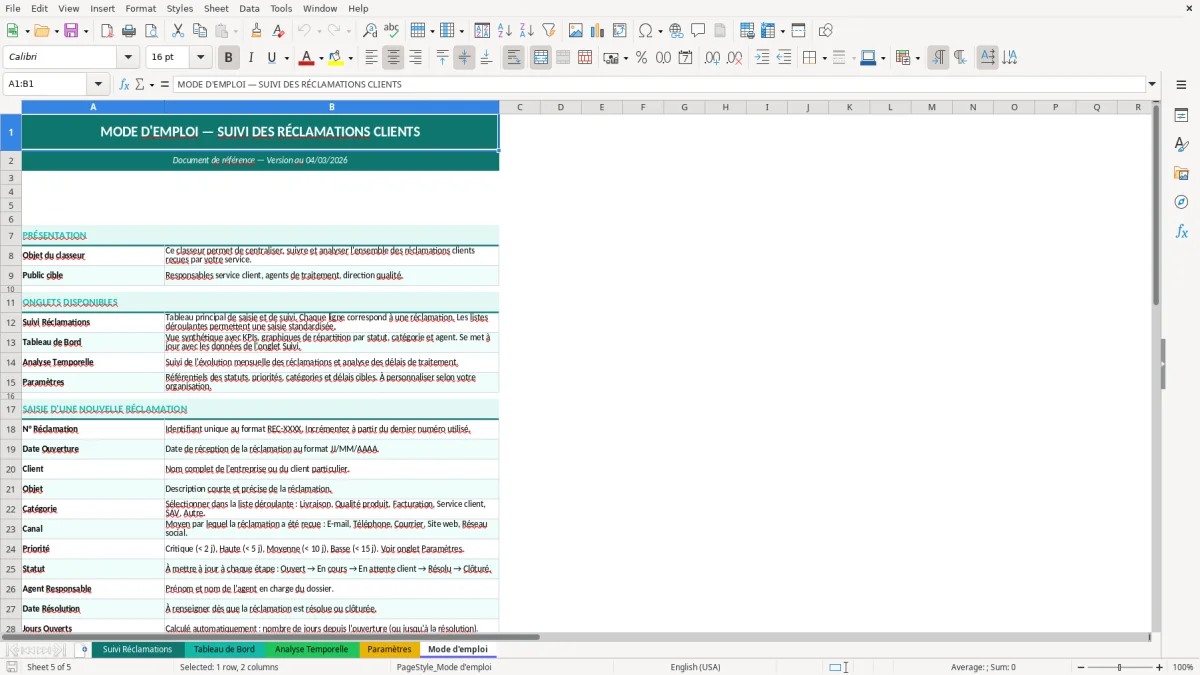The height and width of the screenshot is (675, 1200).
Task: Click zoom in plus button
Action: 1159,667
